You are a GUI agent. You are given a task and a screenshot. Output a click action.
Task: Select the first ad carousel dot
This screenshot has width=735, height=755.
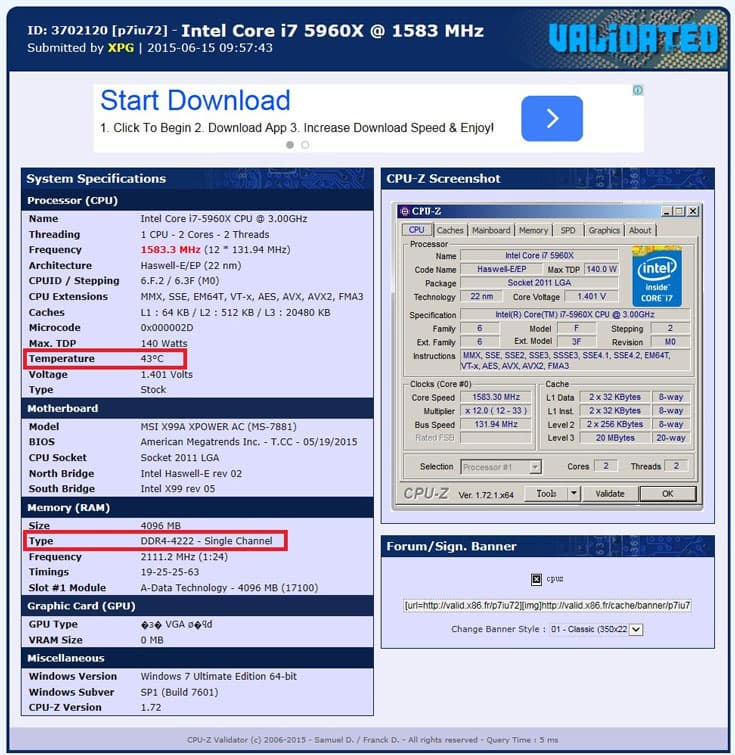(290, 144)
